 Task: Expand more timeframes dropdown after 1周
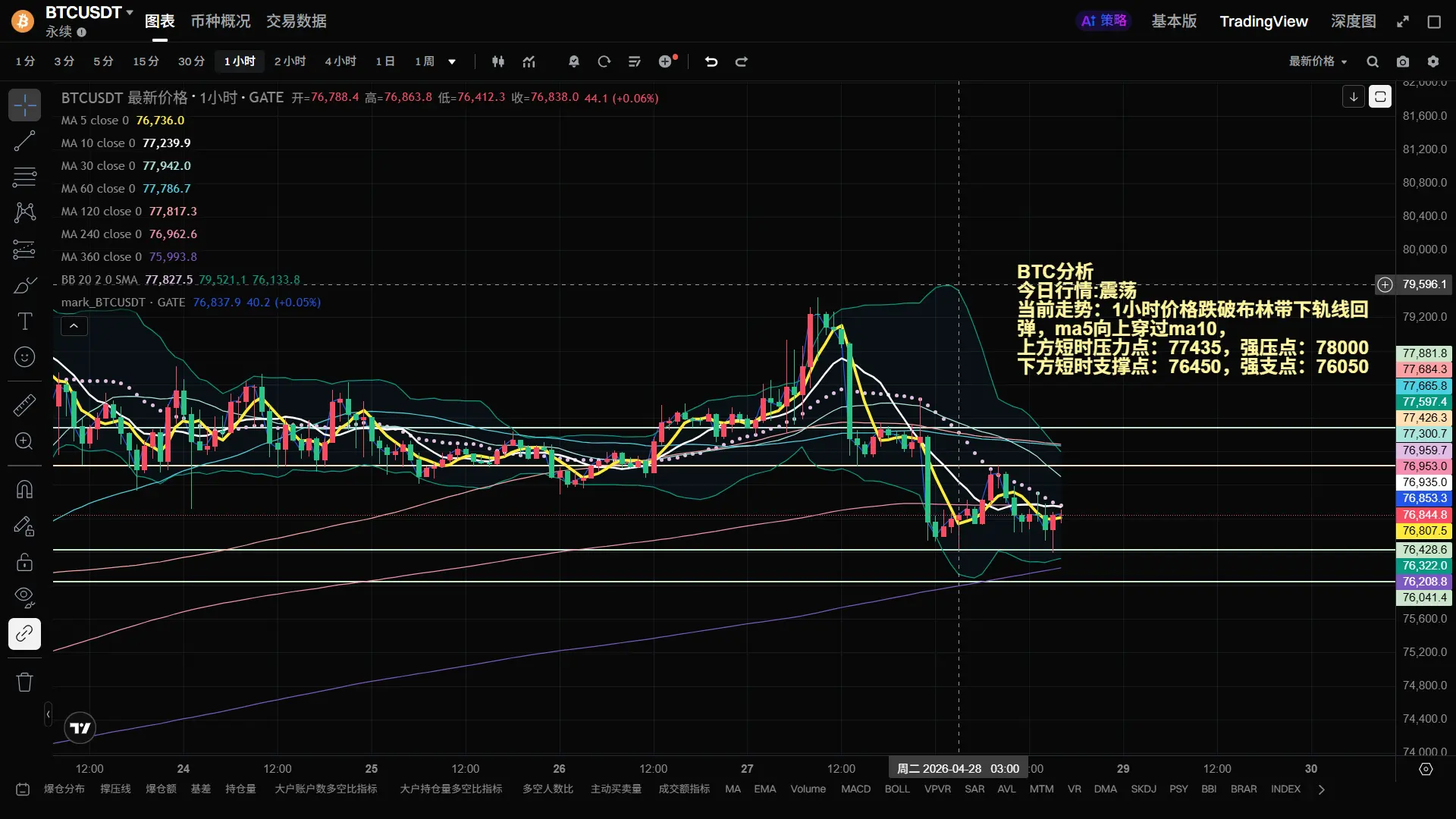coord(452,61)
